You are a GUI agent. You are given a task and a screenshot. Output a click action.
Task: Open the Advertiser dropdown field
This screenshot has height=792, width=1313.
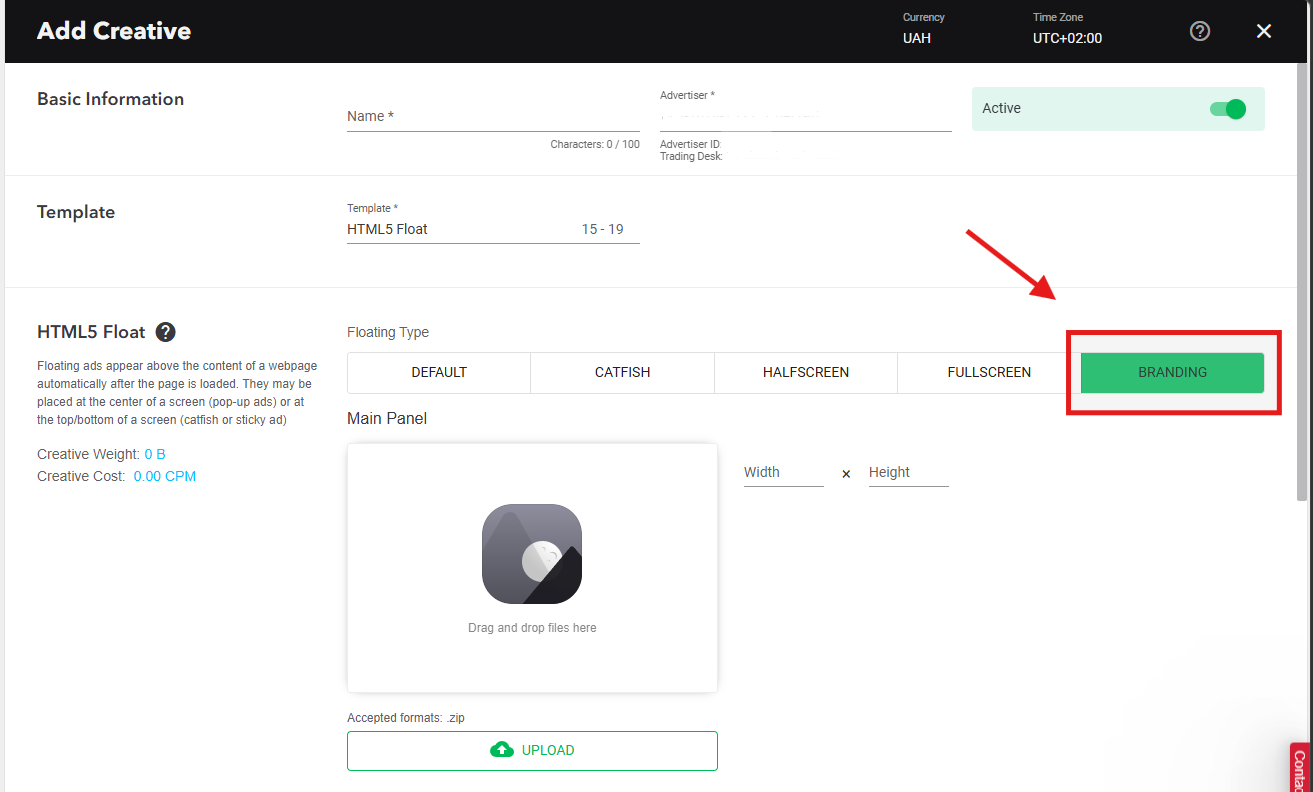pos(804,116)
